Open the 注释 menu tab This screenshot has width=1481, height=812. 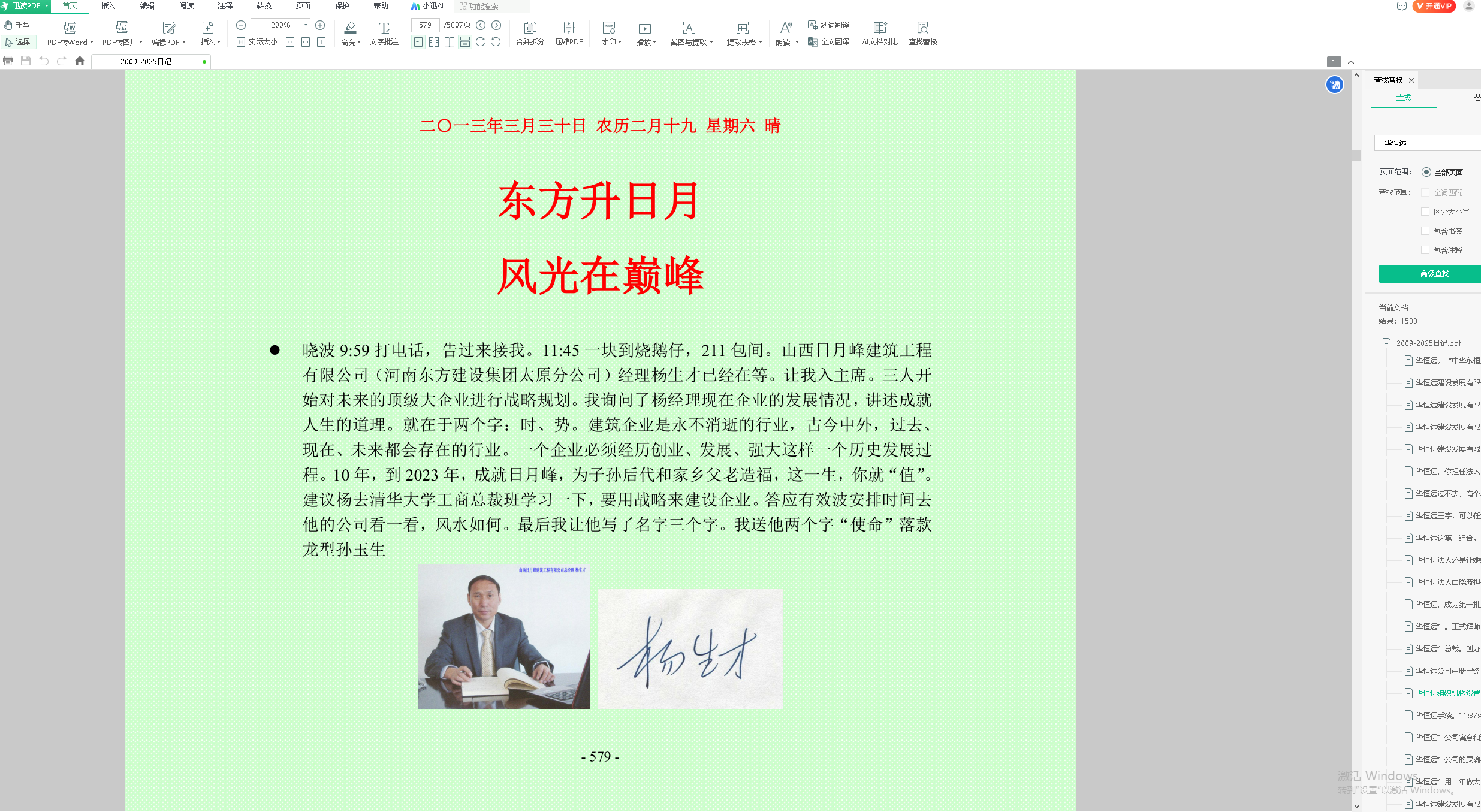coord(225,6)
